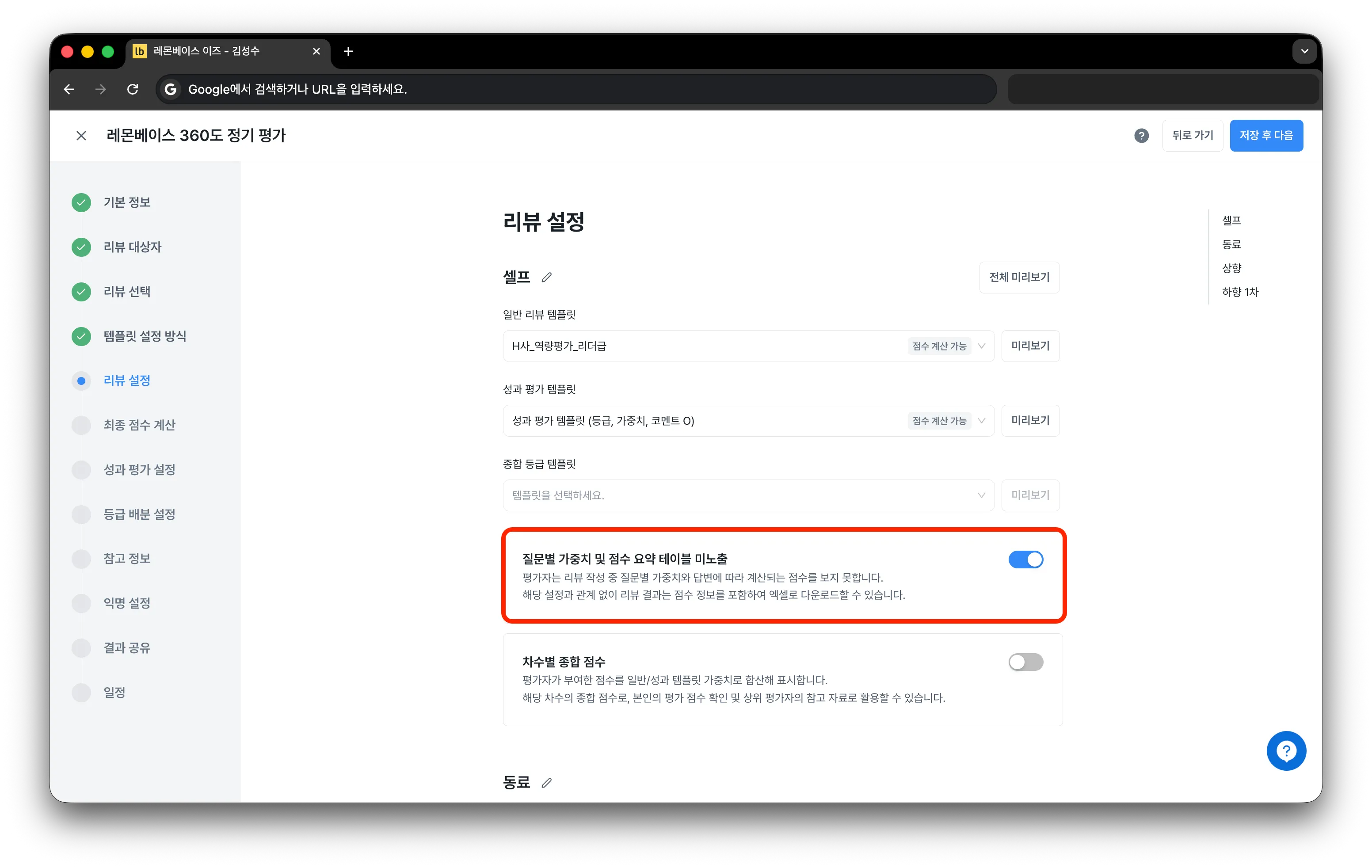Open the 일반 리뷰 템플릿 dropdown

[748, 346]
